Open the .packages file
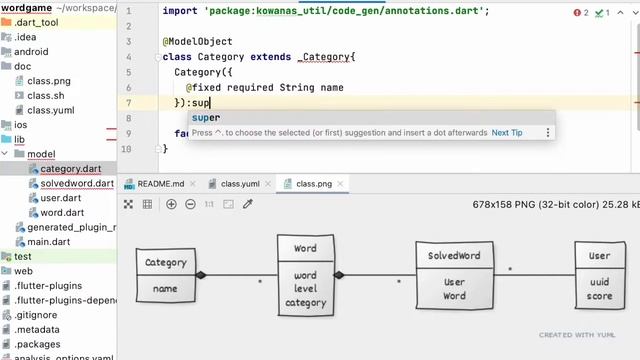 tap(37, 344)
